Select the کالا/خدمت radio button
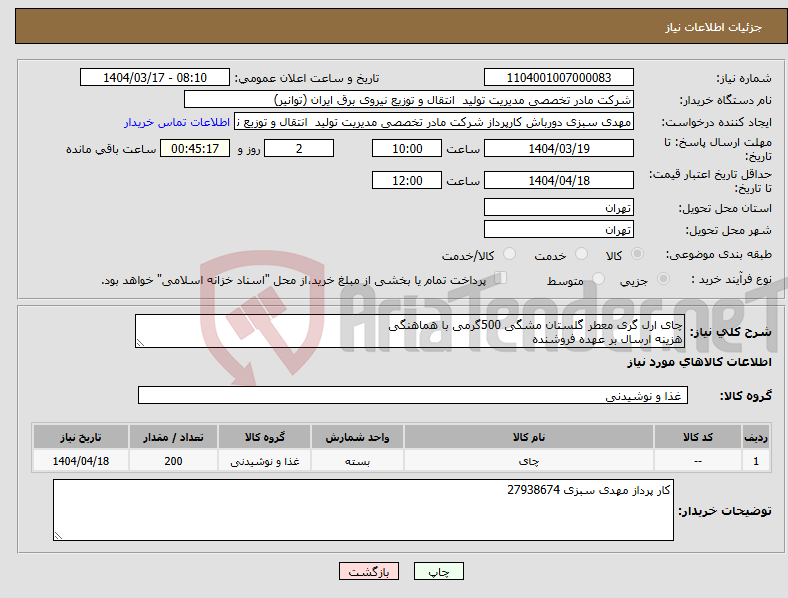This screenshot has width=788, height=598. click(x=510, y=254)
